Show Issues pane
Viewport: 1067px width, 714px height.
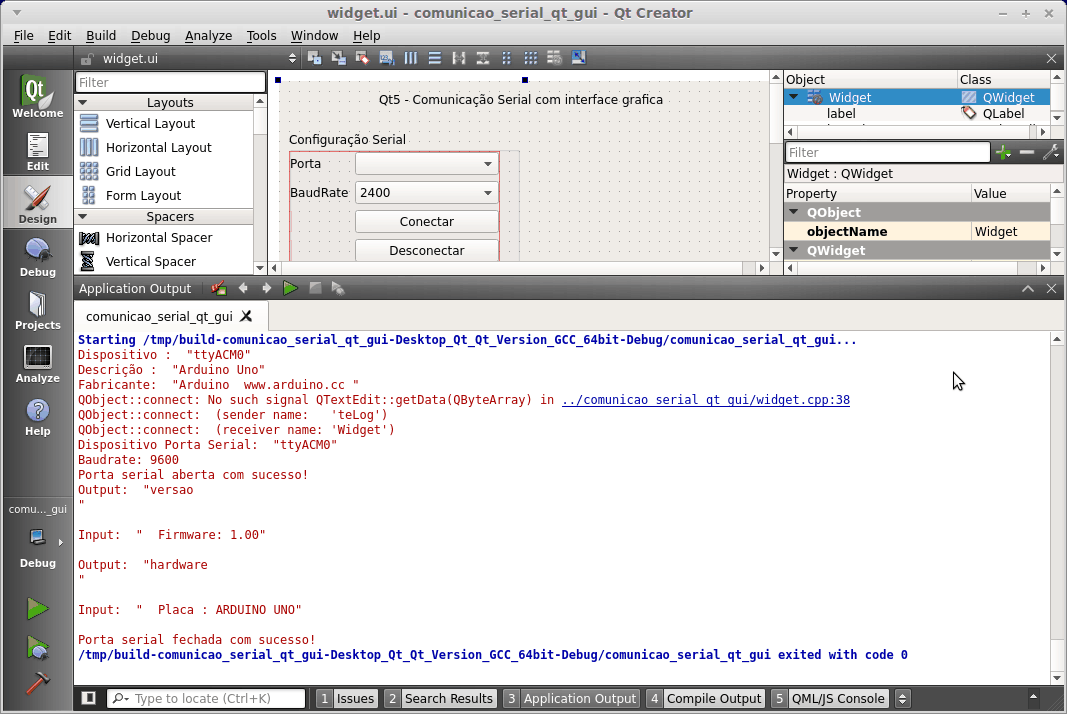[x=346, y=698]
